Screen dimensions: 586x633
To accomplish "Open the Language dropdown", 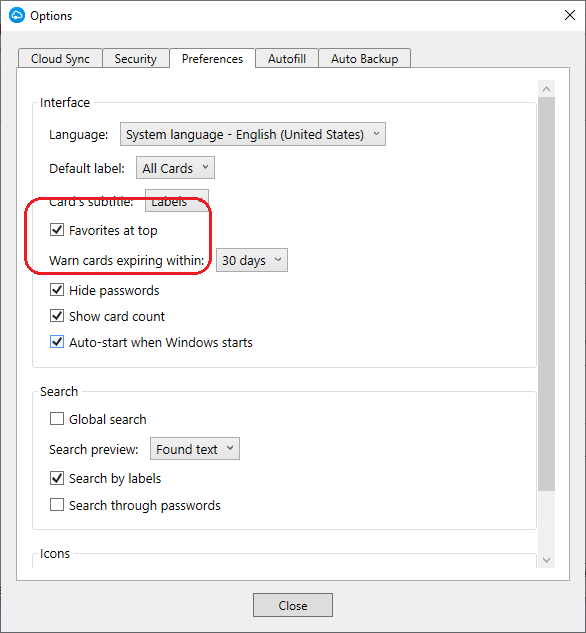I will click(253, 134).
